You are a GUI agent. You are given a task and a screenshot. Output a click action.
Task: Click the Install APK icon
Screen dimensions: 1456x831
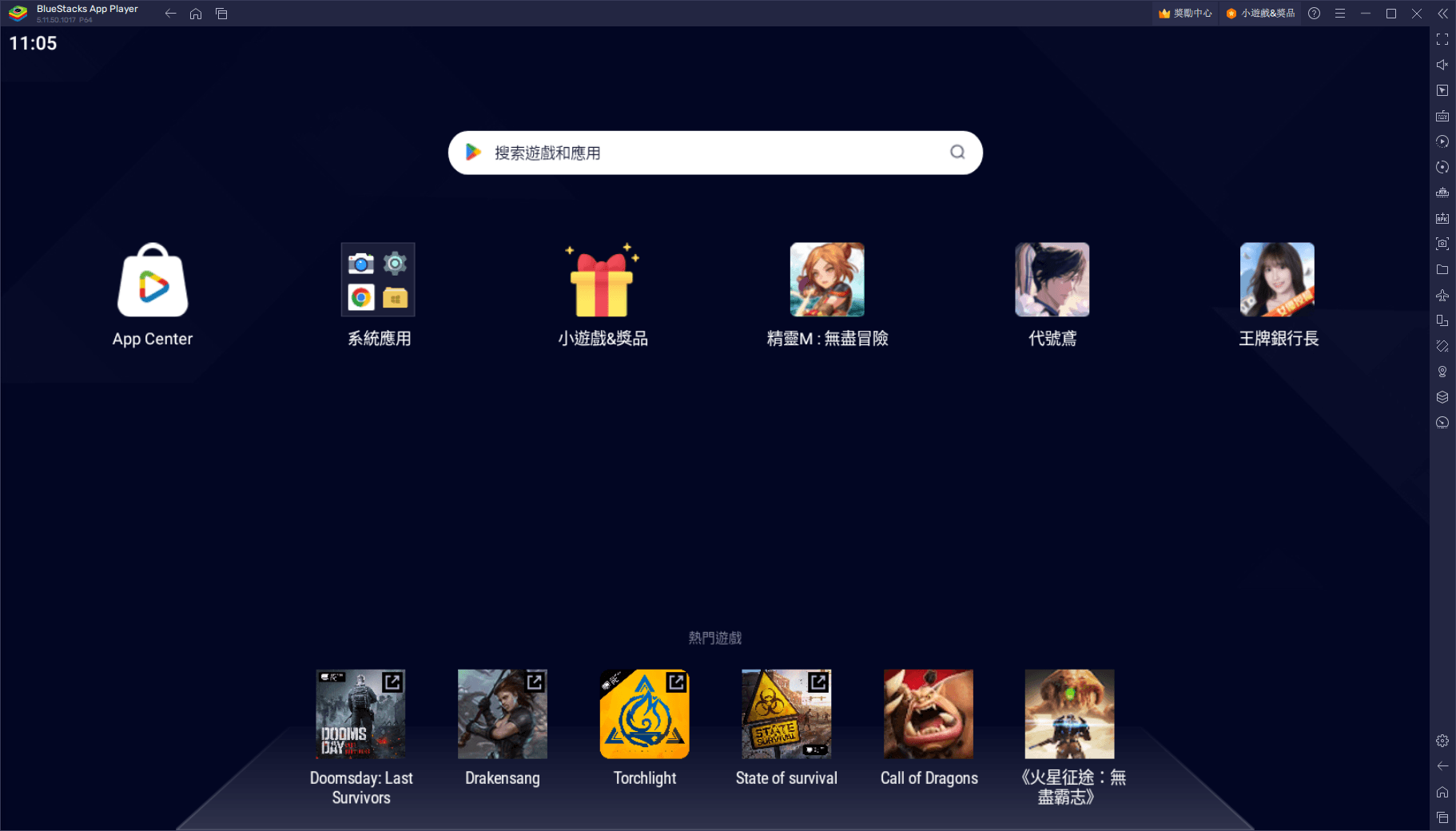click(x=1442, y=218)
